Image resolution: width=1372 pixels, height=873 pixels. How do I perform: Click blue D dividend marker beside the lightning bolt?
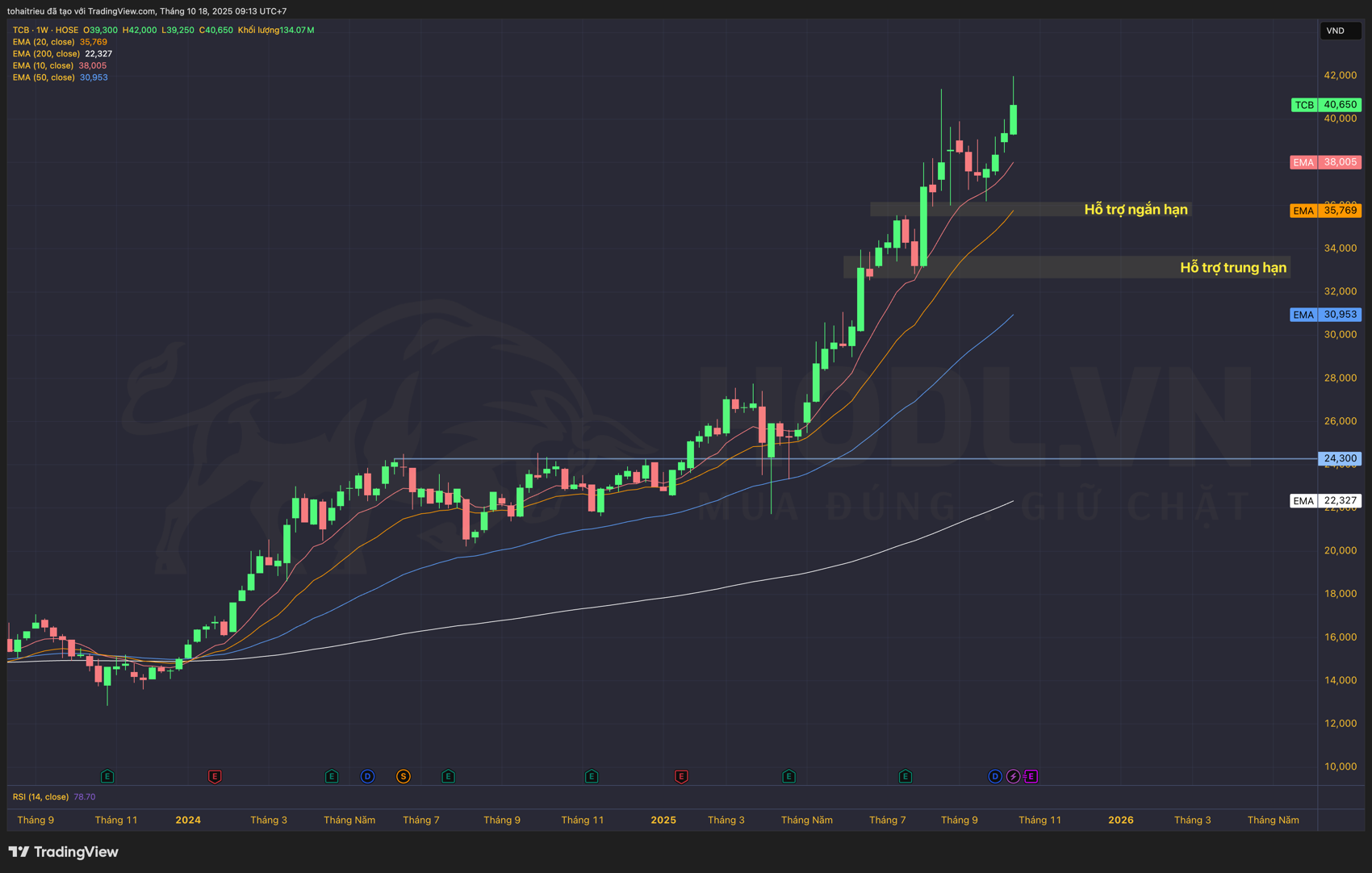click(994, 776)
